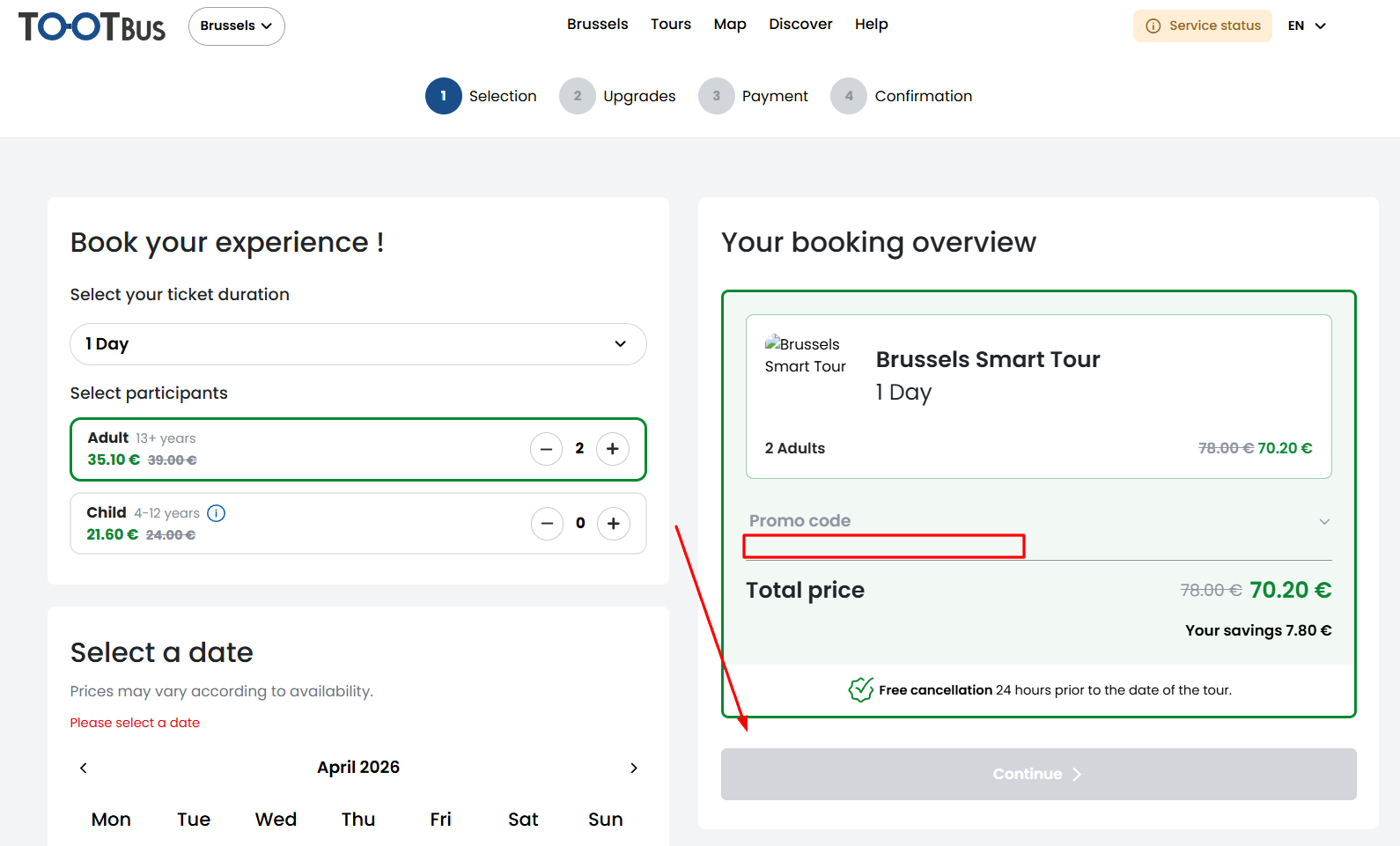Viewport: 1400px width, 846px height.
Task: Click the Service status info icon
Action: pos(1153,26)
